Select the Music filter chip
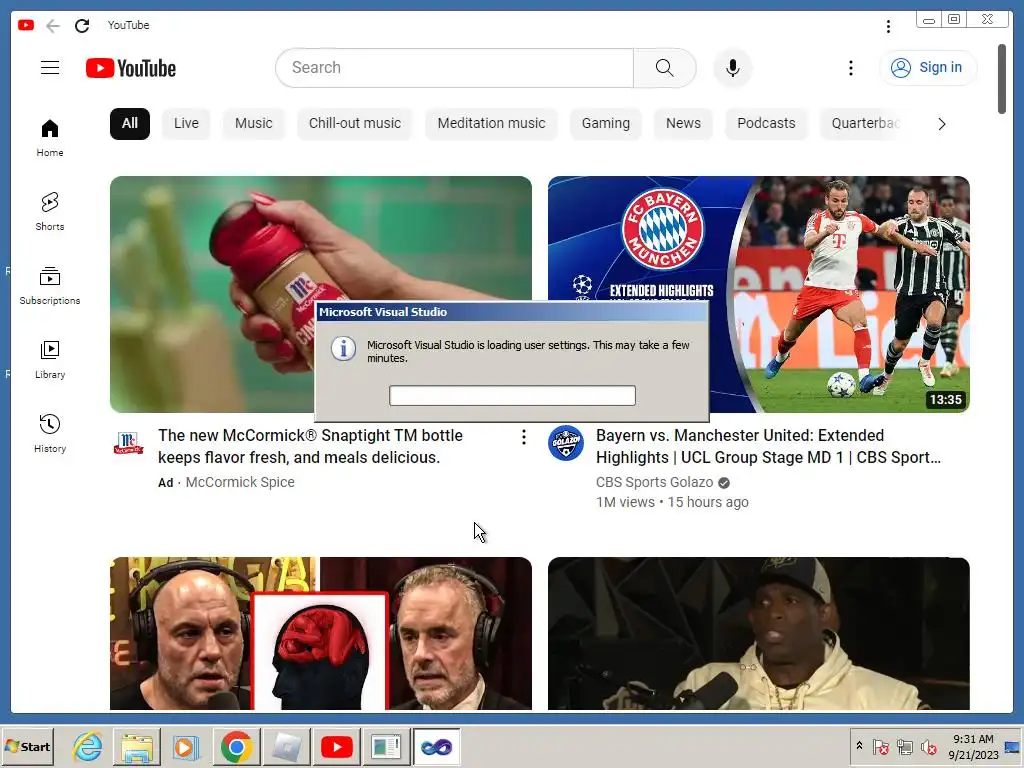The image size is (1024, 768). (253, 123)
